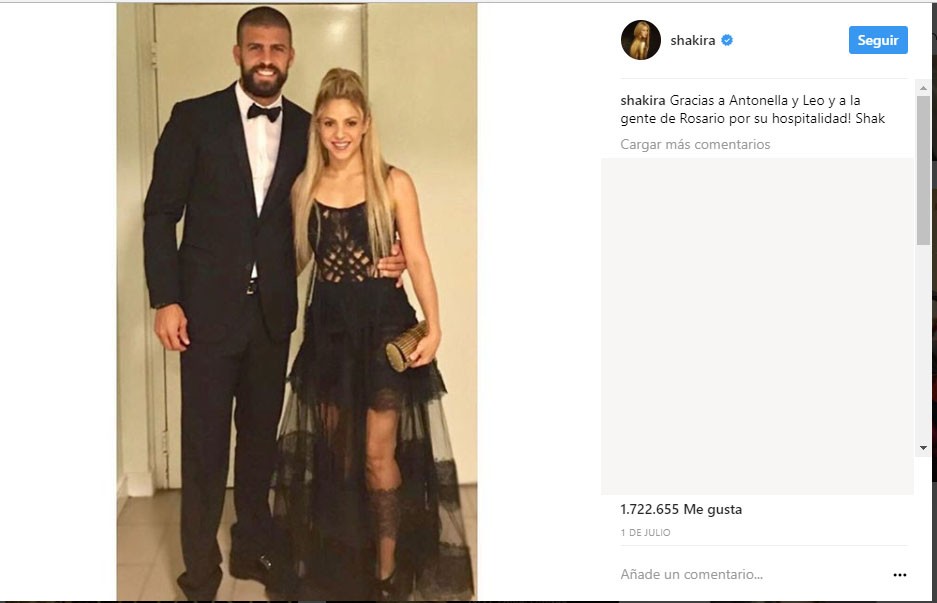
Task: Click the scrollbar up arrow
Action: pos(923,88)
